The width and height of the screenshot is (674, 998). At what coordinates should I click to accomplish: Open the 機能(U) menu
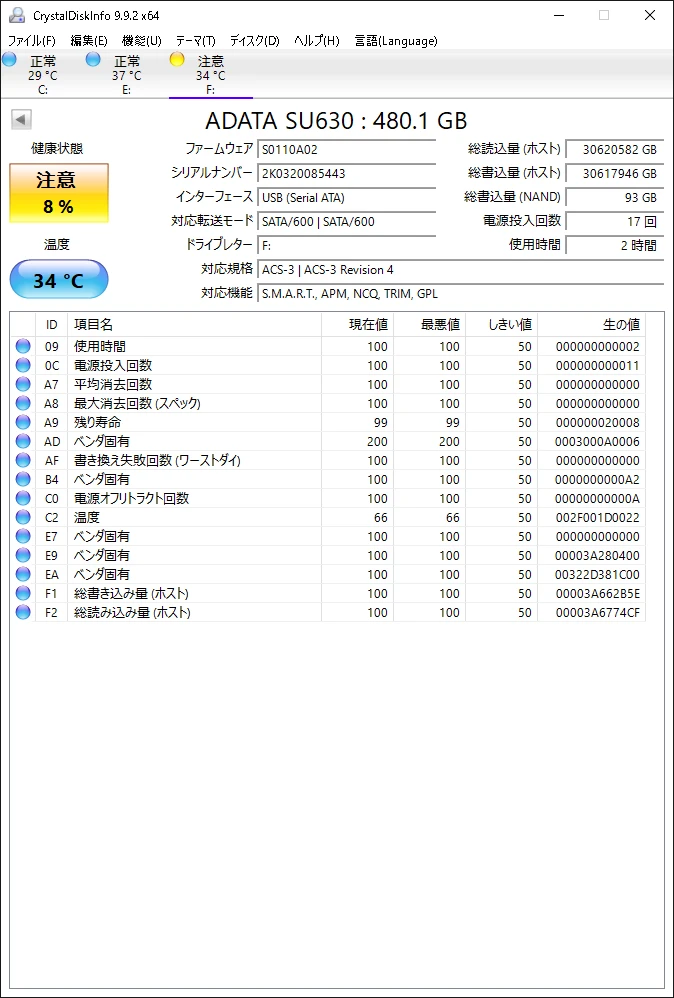(141, 41)
